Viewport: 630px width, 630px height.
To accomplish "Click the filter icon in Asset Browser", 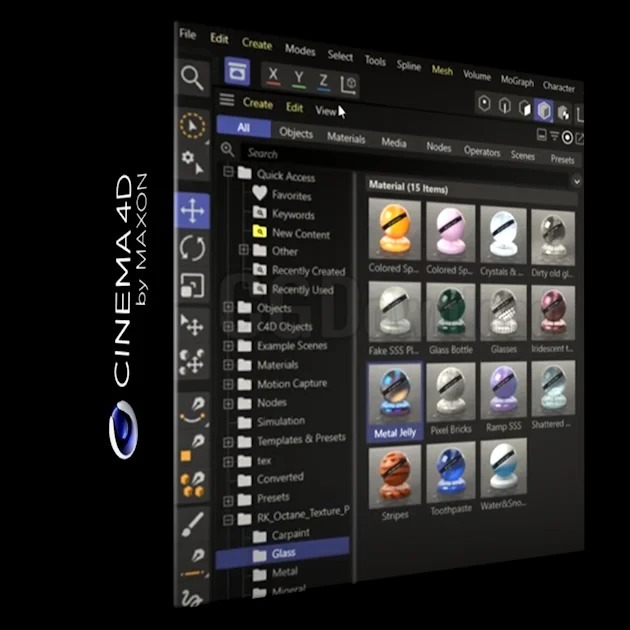I will point(554,136).
